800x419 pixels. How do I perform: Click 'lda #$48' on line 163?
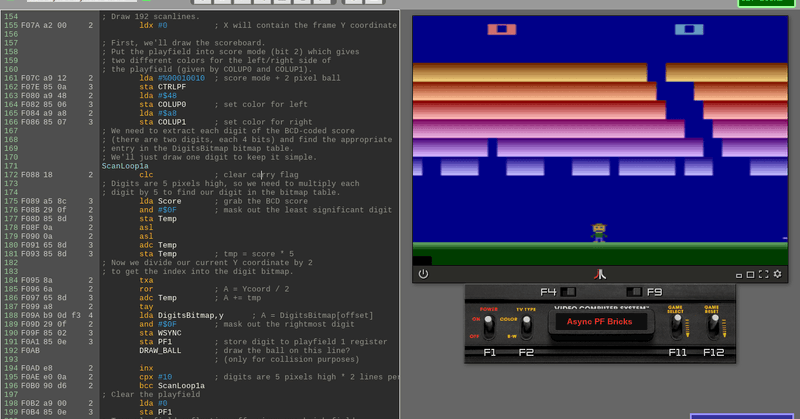click(x=158, y=95)
